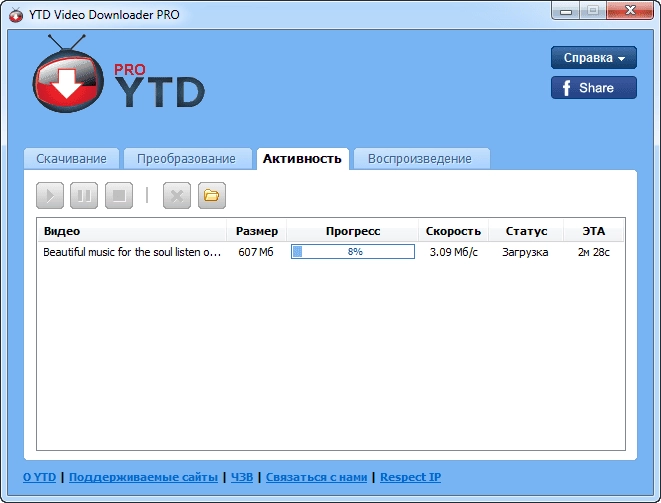Click the 3.09 Мб/с speed value

[454, 252]
